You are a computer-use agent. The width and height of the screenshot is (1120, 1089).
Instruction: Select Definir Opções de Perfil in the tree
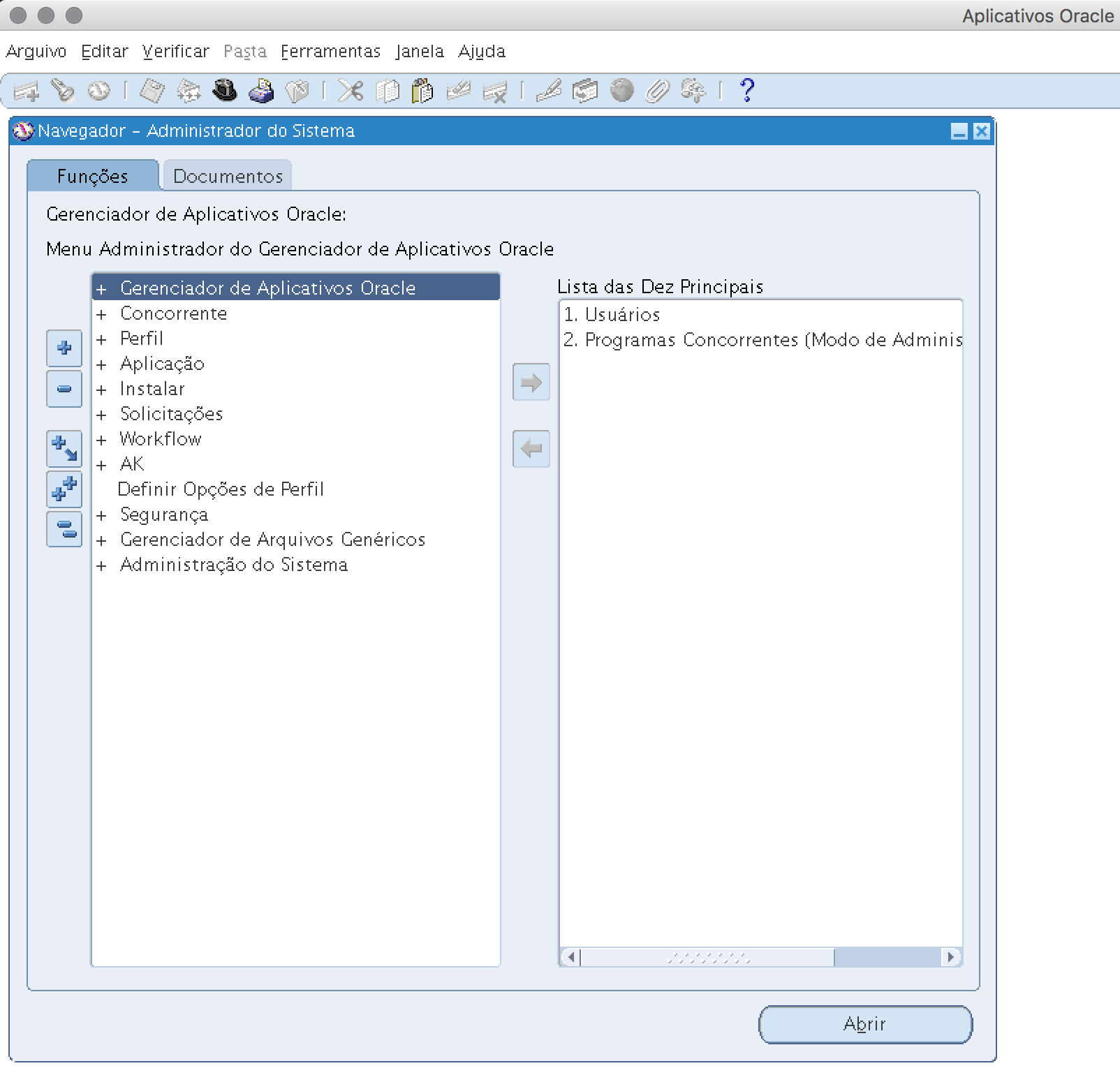pyautogui.click(x=221, y=489)
